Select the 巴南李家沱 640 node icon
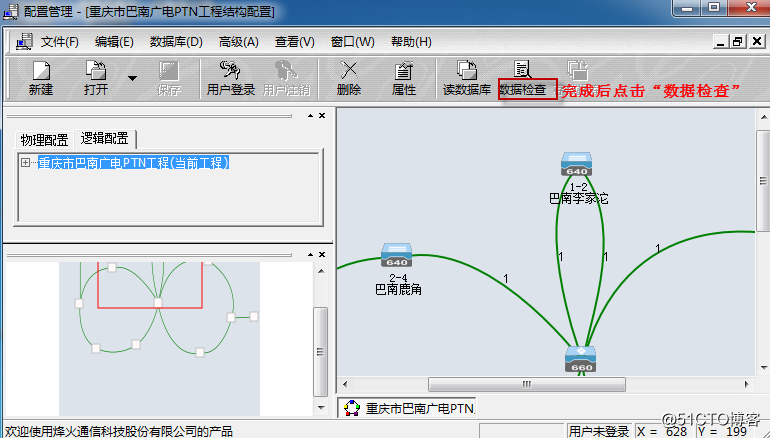Screen dimensions: 770x438 [x=577, y=164]
